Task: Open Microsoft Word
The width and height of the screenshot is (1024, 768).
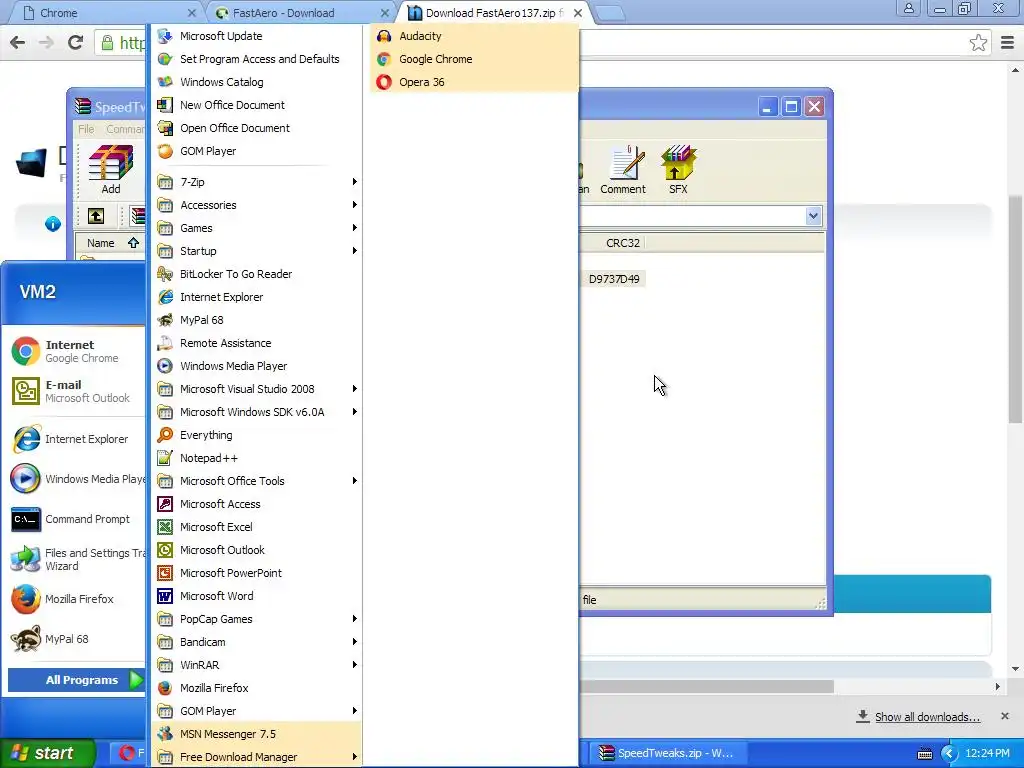Action: click(x=257, y=596)
